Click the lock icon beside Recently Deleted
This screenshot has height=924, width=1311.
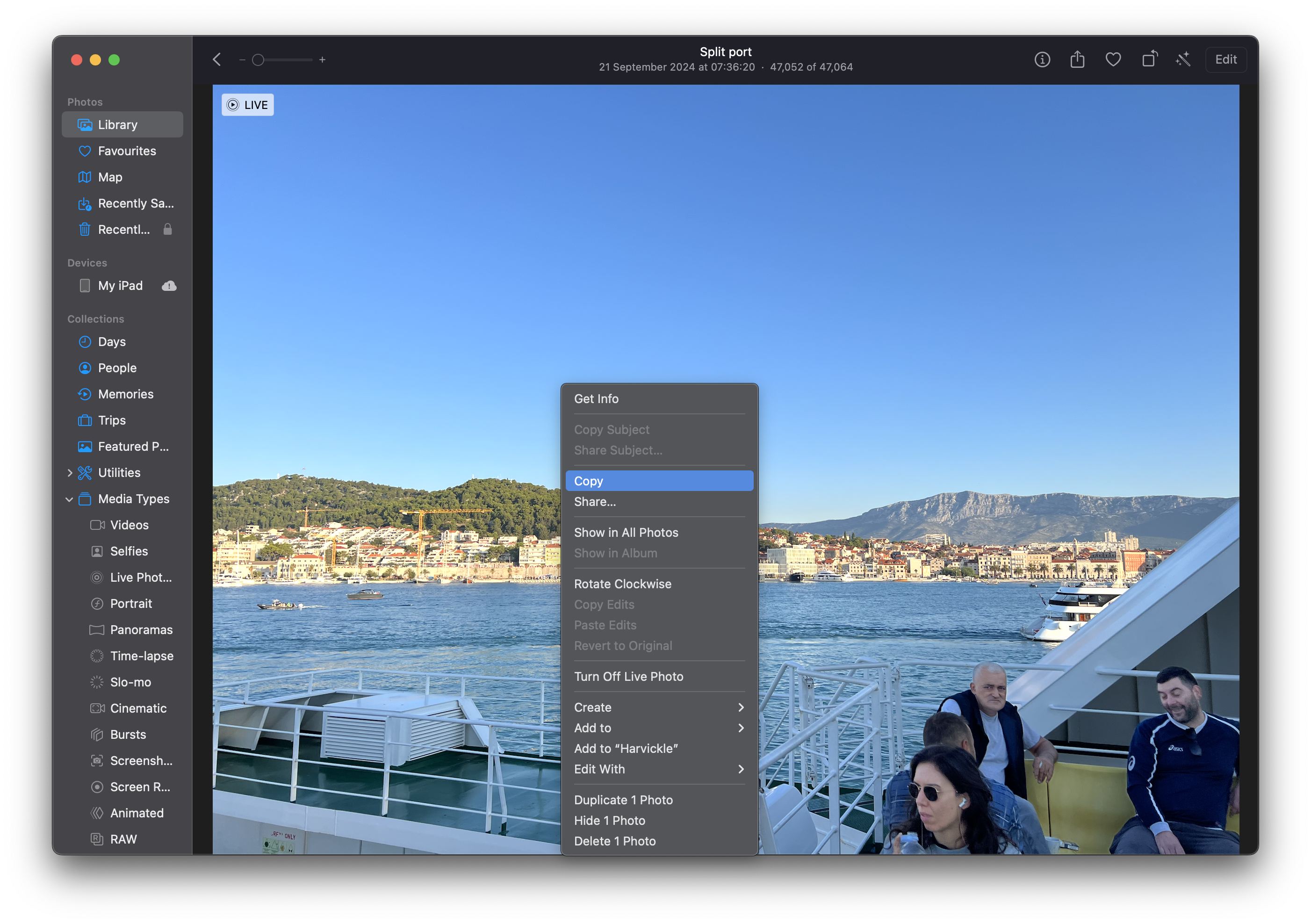(x=168, y=229)
